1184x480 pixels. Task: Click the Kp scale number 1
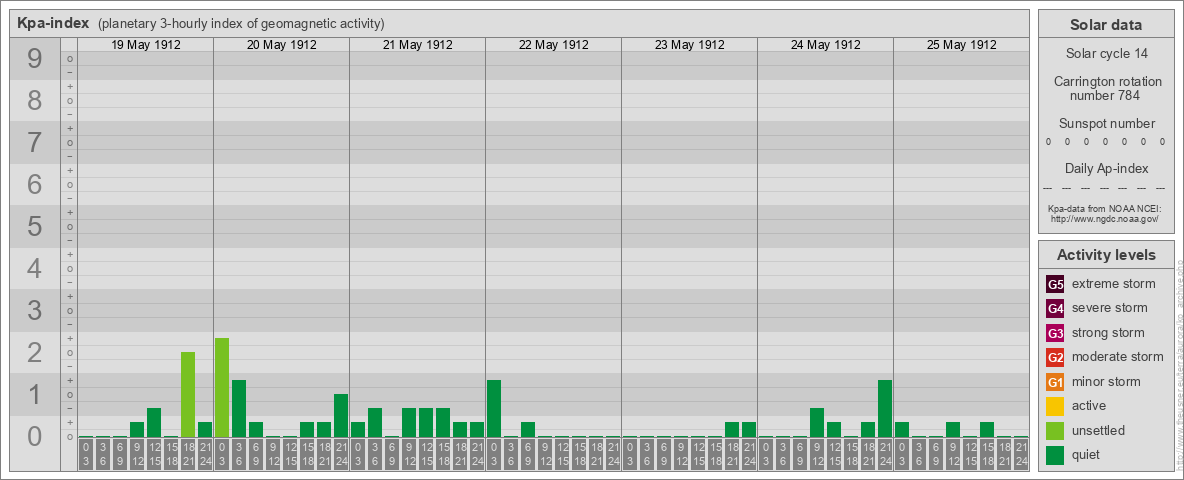(x=35, y=394)
